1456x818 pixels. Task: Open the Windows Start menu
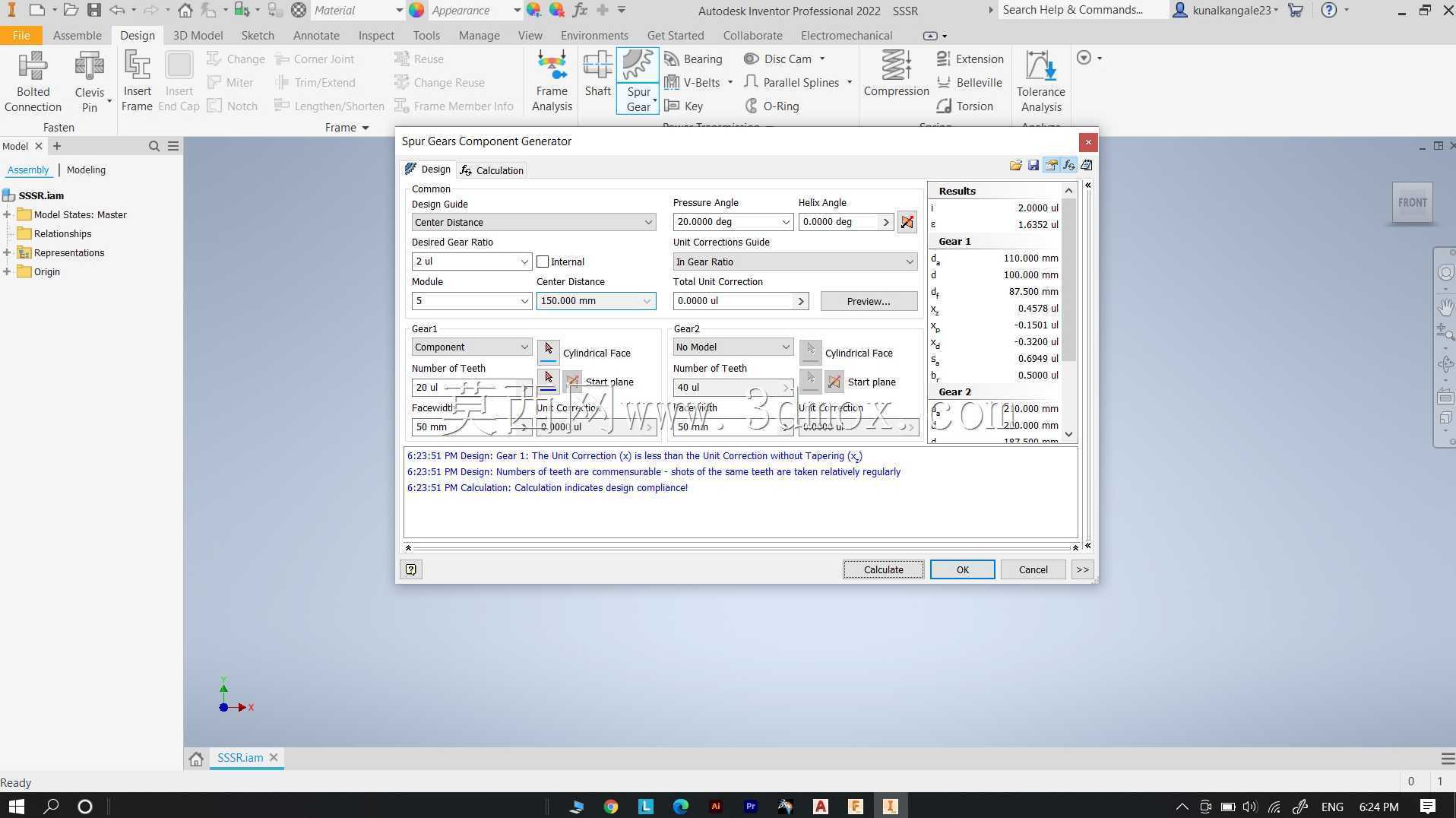point(16,806)
